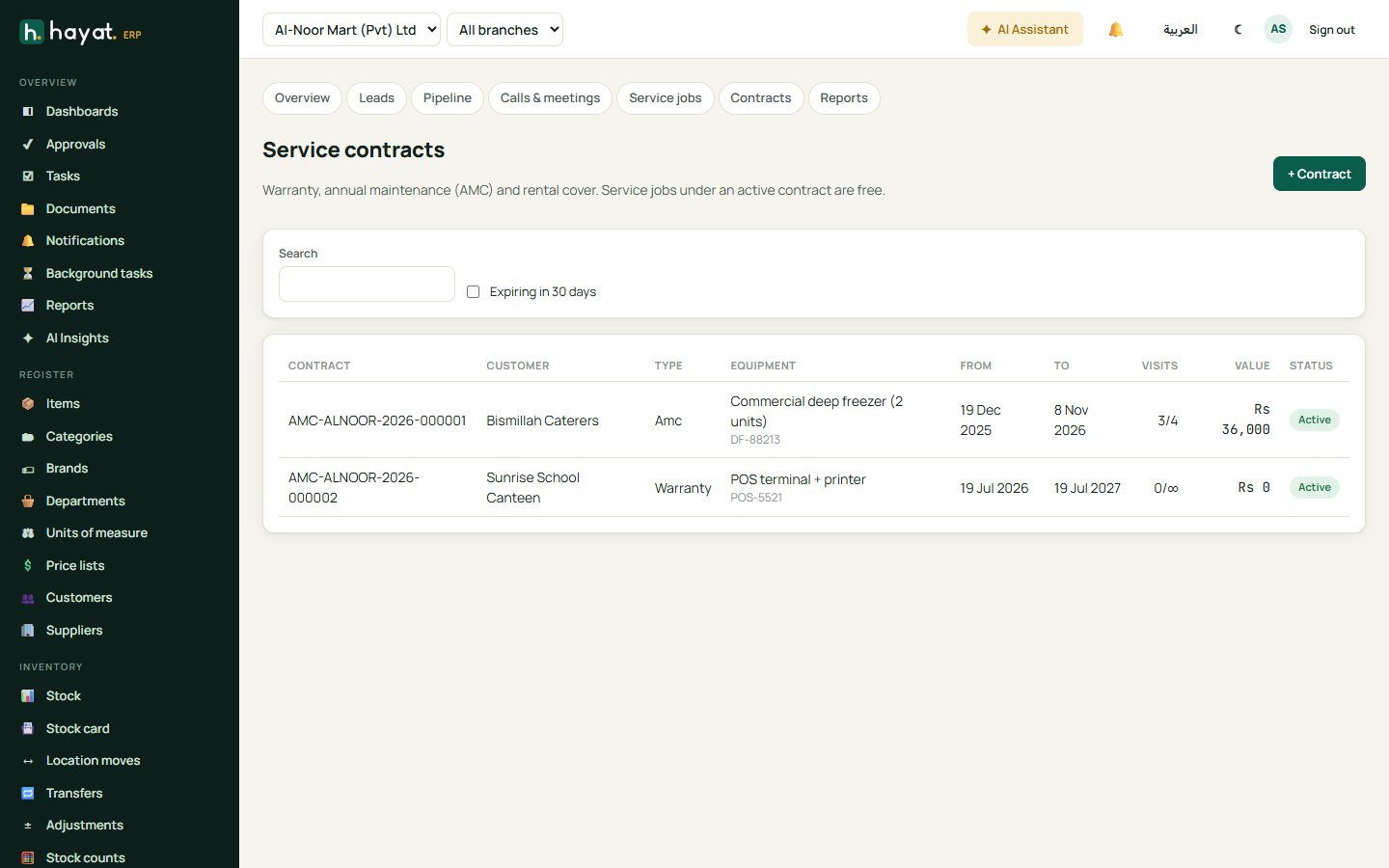Open the AS user avatar
The height and width of the screenshot is (868, 1389).
click(1278, 30)
